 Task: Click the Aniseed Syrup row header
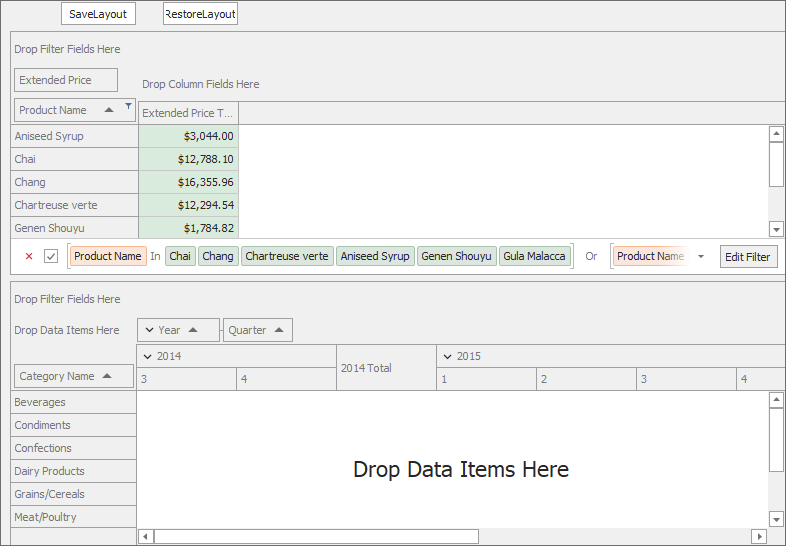74,136
